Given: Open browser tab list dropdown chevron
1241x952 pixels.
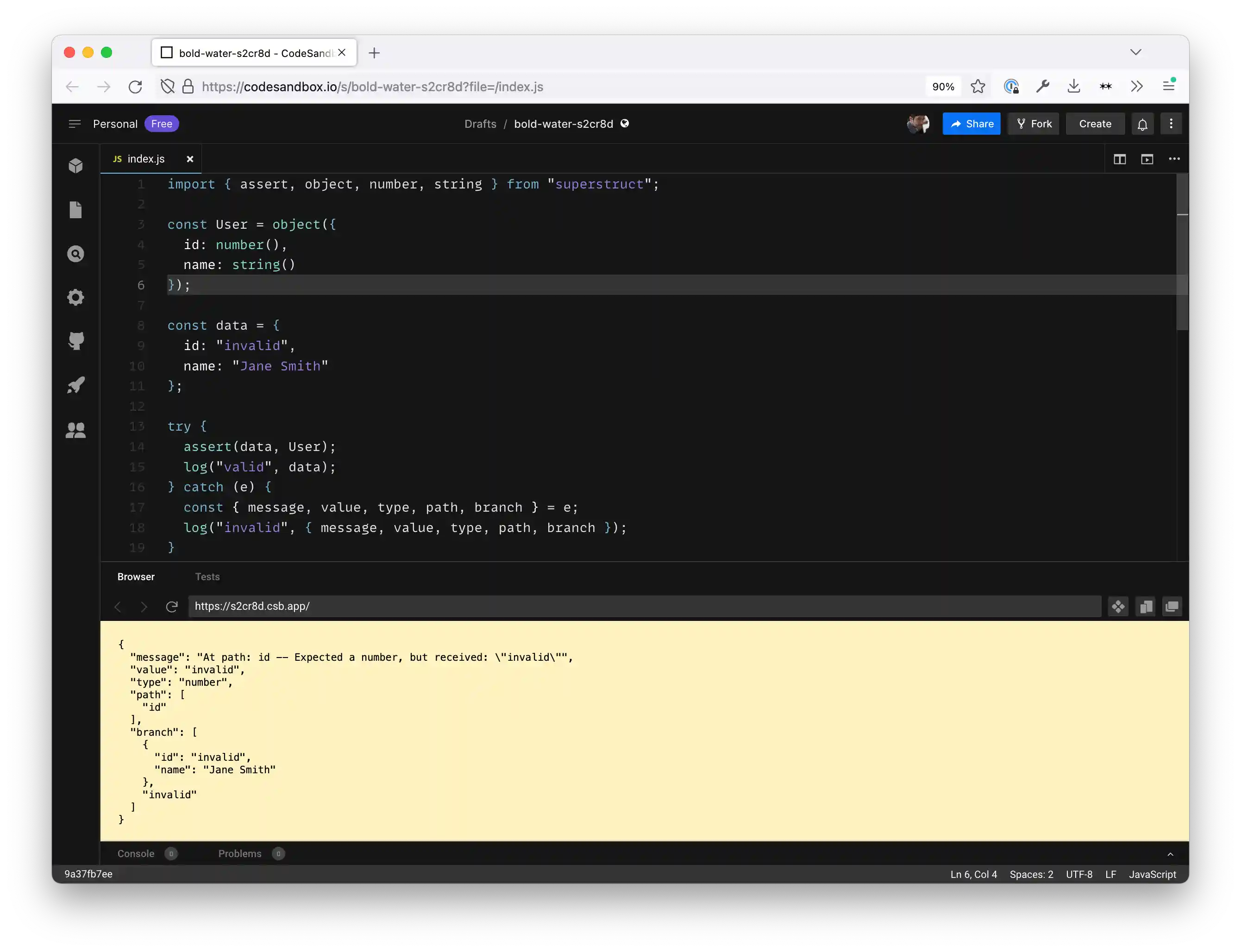Looking at the screenshot, I should point(1135,51).
